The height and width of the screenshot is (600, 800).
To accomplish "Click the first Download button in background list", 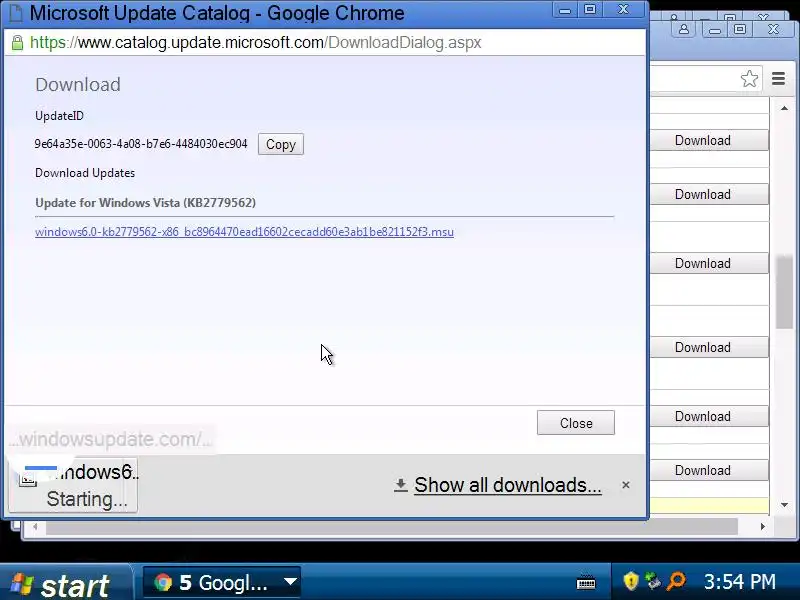I will tap(709, 140).
